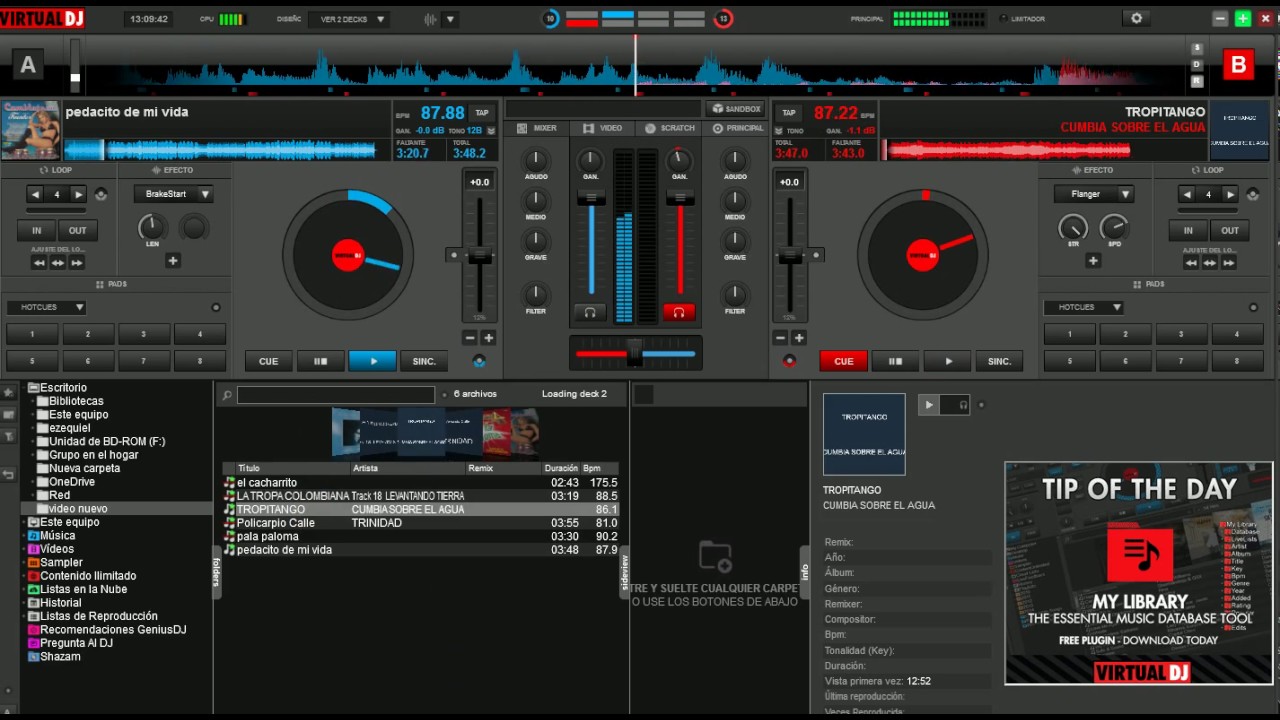
Task: Open the BrakeStart effect dropdown on deck A
Action: pos(173,194)
